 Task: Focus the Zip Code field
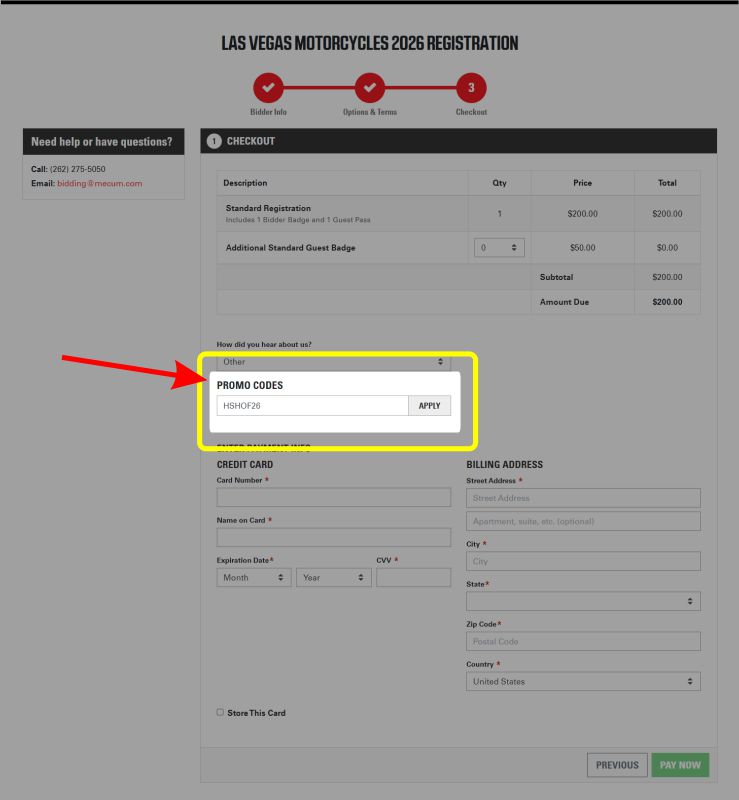click(583, 641)
